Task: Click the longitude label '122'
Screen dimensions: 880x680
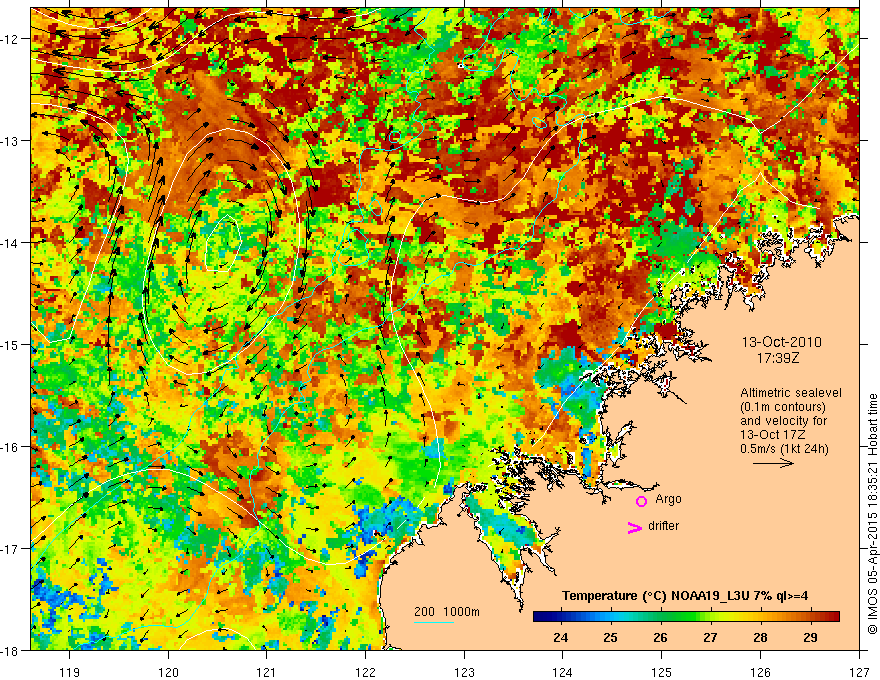Action: (x=365, y=672)
